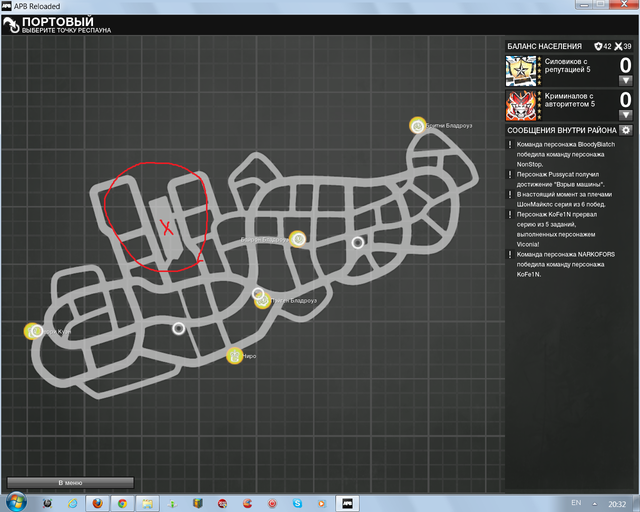
Task: Click the exclamation icon beside Pussycat message
Action: [510, 175]
